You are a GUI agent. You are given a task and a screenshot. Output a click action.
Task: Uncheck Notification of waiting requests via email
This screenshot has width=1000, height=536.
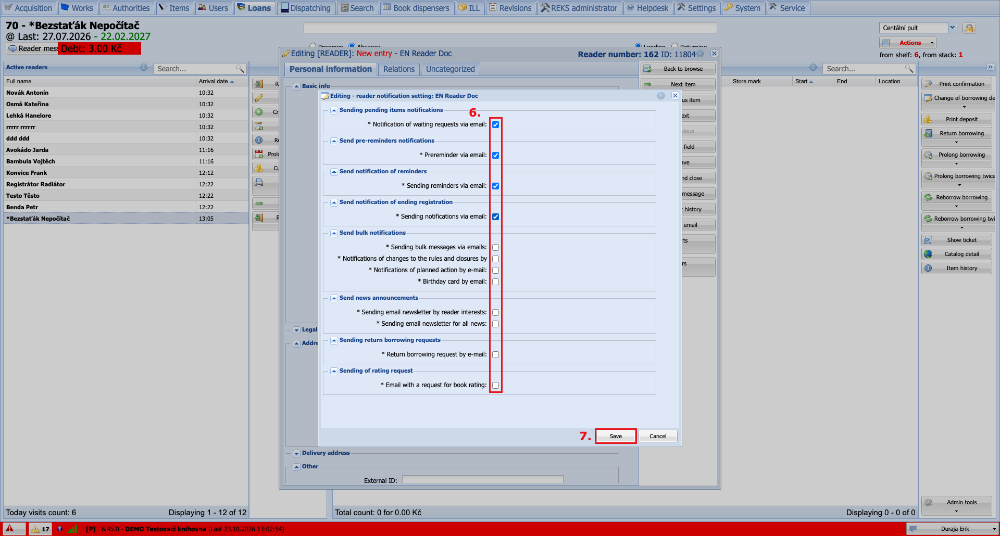tap(496, 124)
